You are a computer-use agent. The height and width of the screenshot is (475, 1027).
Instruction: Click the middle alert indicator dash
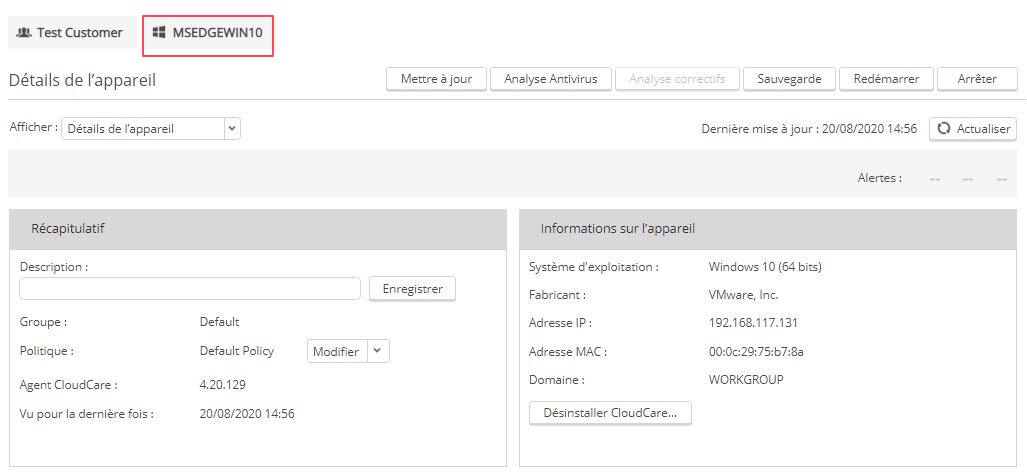pyautogui.click(x=968, y=179)
